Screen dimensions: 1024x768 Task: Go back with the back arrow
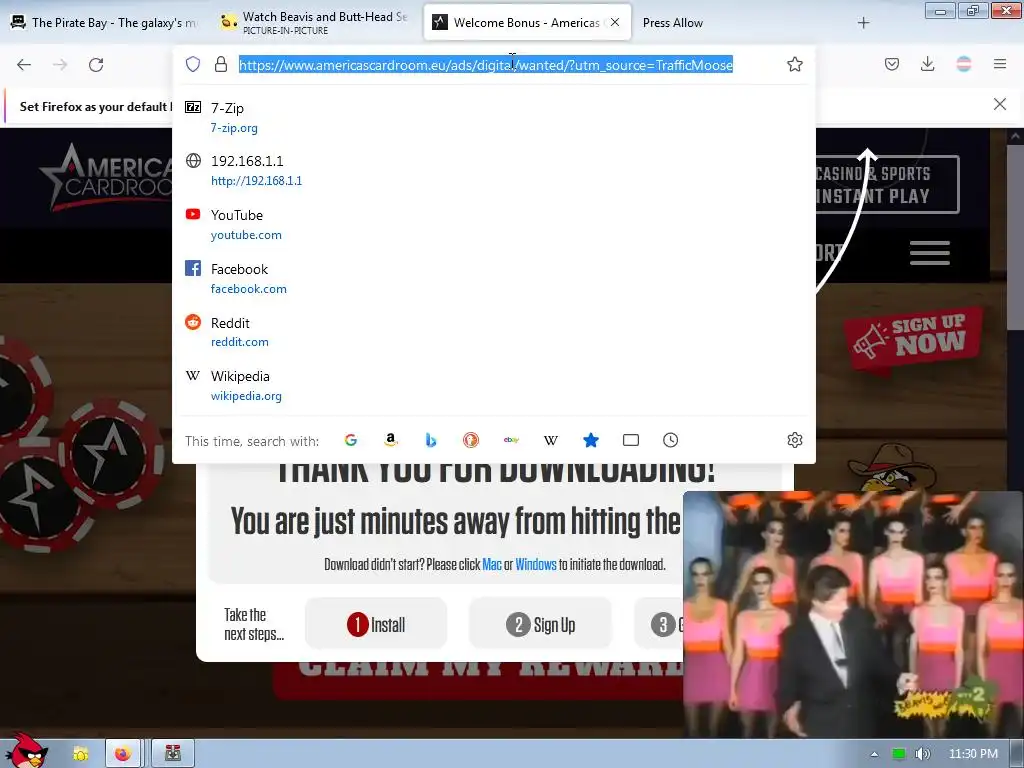click(x=24, y=65)
